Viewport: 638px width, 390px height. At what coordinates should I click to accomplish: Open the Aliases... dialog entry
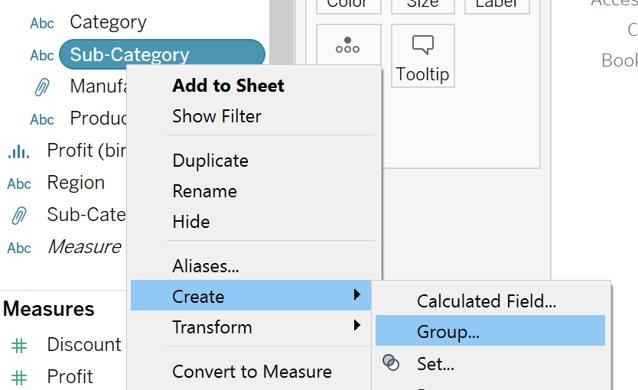[205, 266]
